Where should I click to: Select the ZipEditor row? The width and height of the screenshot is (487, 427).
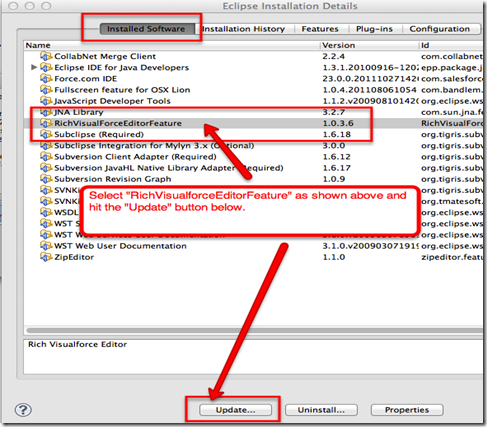(x=253, y=257)
